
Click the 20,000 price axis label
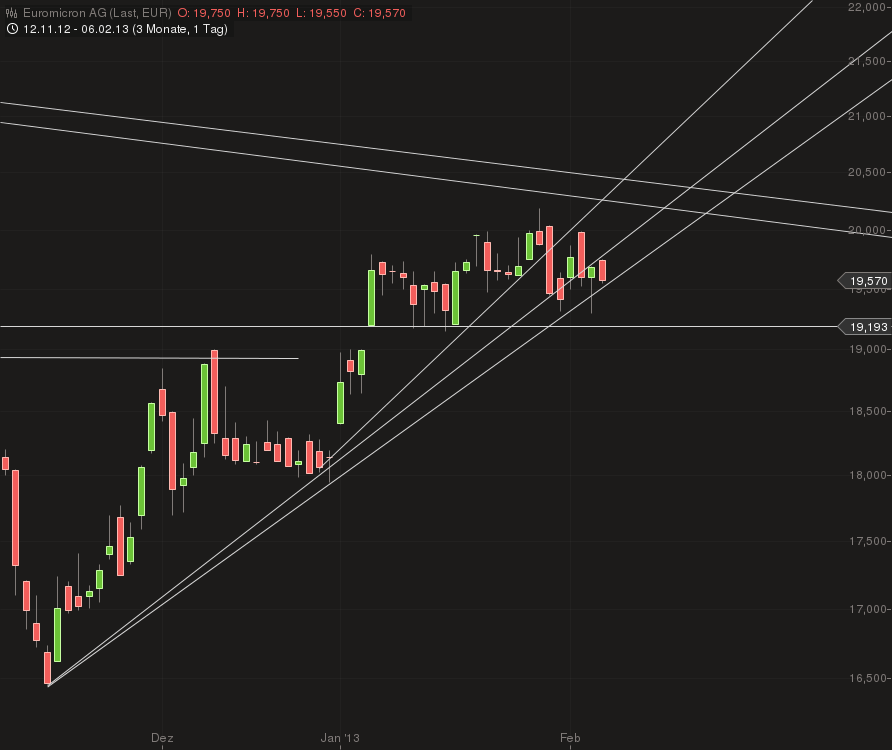(866, 230)
